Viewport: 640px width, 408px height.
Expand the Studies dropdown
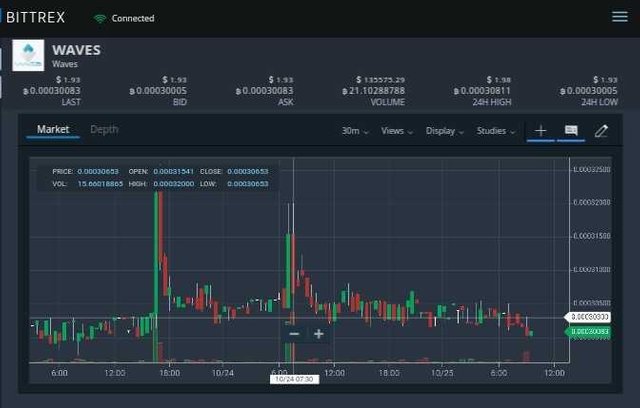[x=495, y=131]
